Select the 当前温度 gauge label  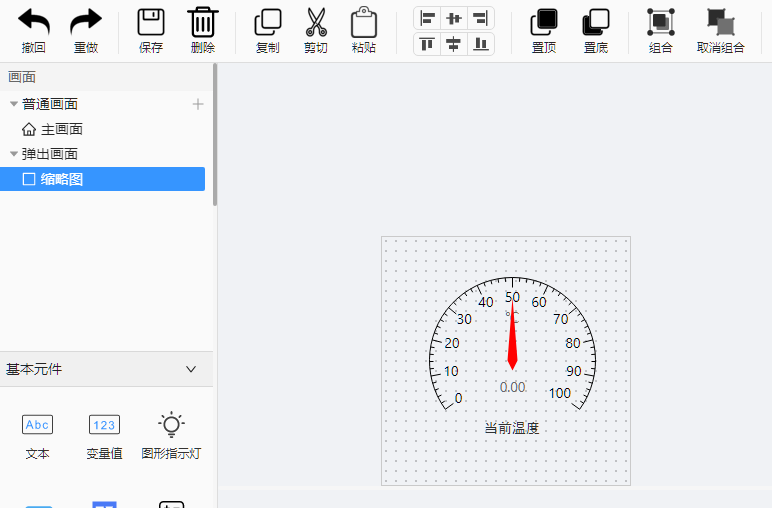pos(512,428)
